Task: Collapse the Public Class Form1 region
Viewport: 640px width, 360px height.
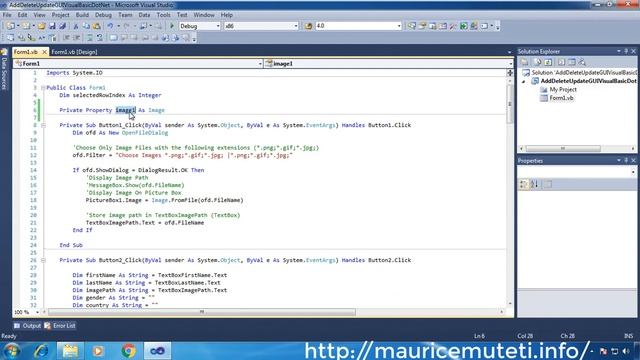Action: click(x=43, y=88)
